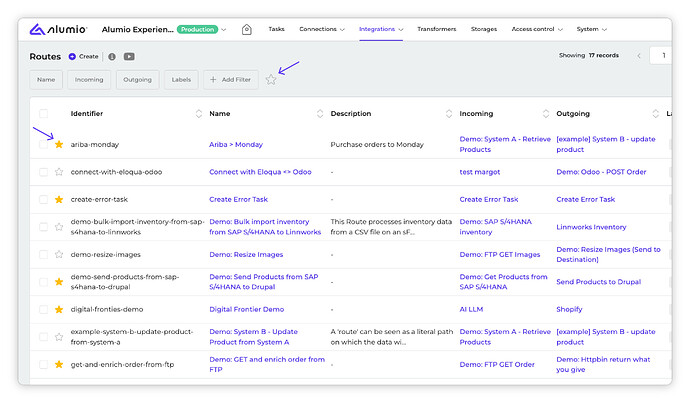Select the digital-fronties-demo row checkbox

pyautogui.click(x=44, y=309)
